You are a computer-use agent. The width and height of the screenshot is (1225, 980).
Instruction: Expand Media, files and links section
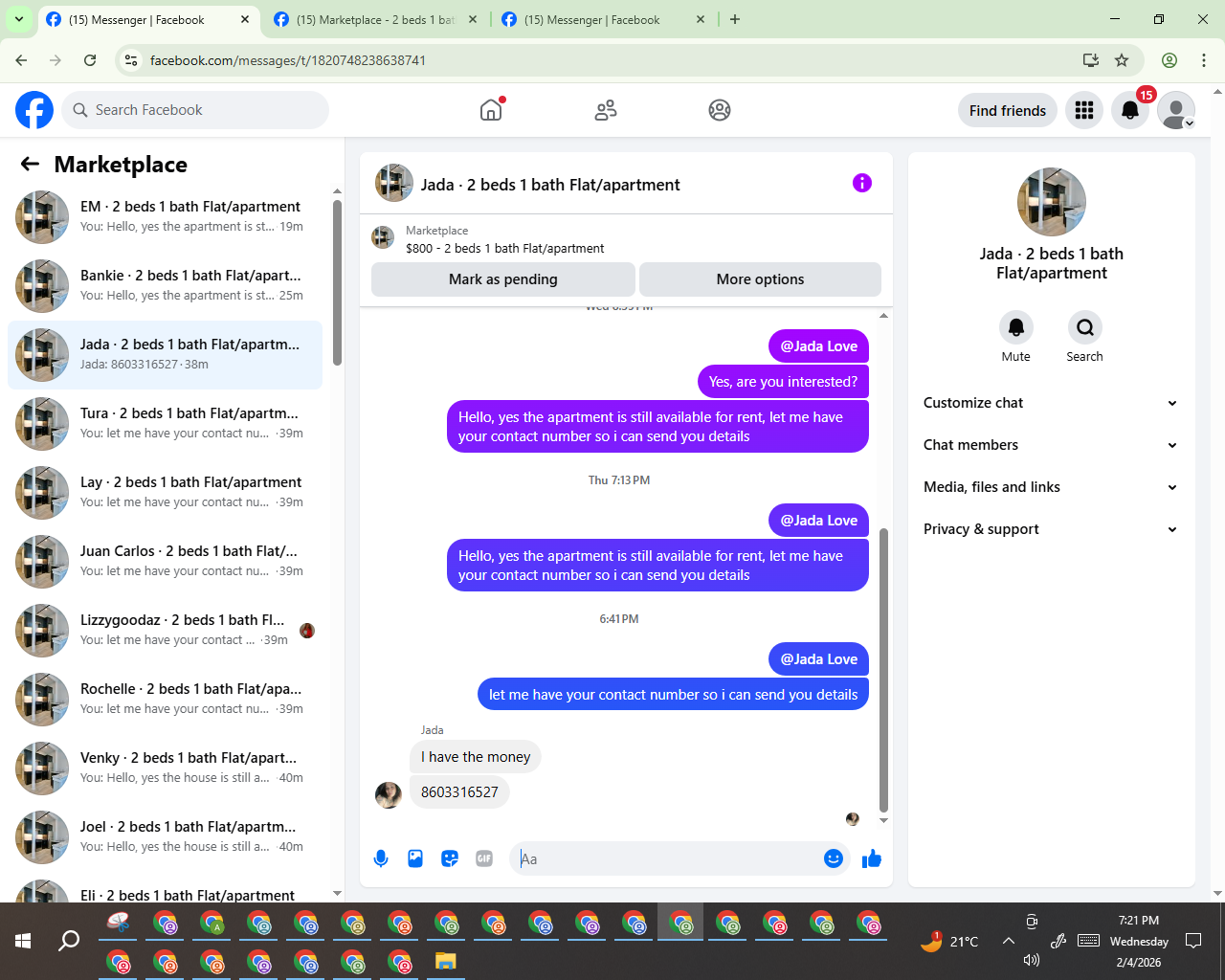click(x=1051, y=487)
